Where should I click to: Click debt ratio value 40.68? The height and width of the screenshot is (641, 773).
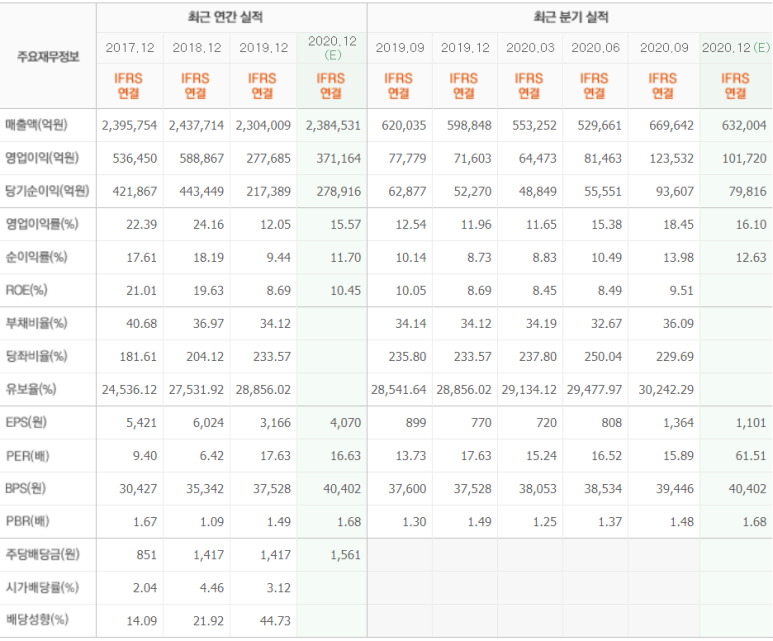pos(141,324)
